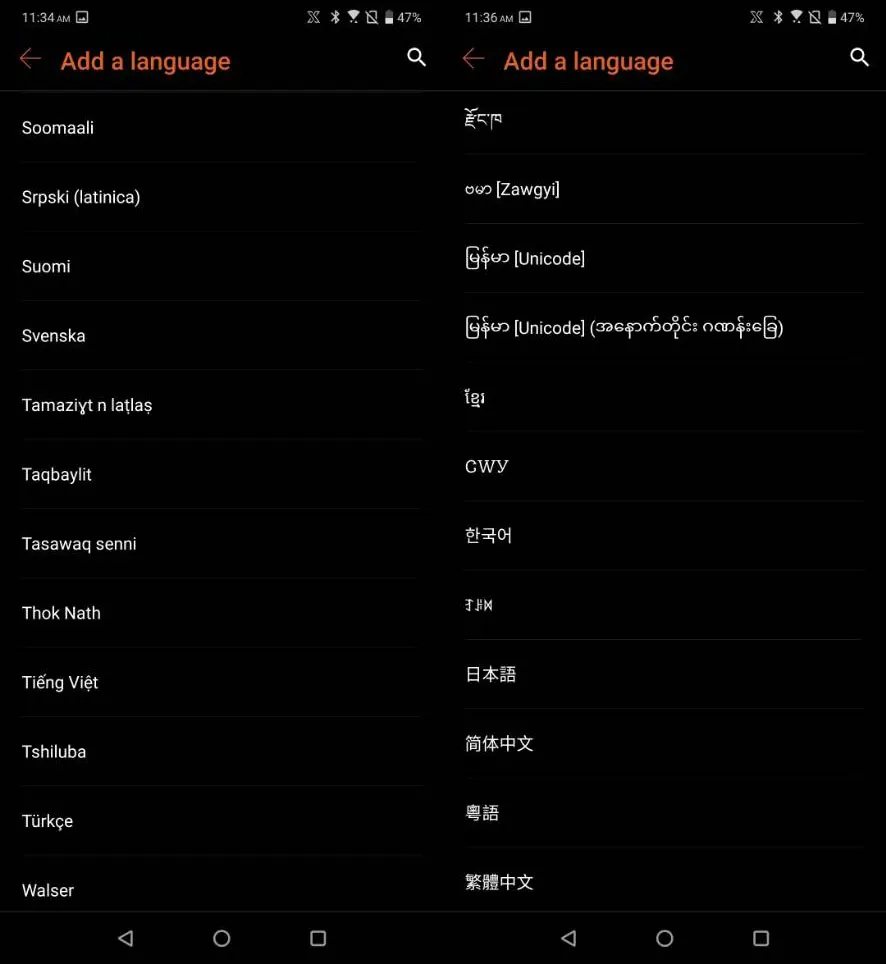
Task: Go back using right screen's orange arrow
Action: tap(473, 59)
